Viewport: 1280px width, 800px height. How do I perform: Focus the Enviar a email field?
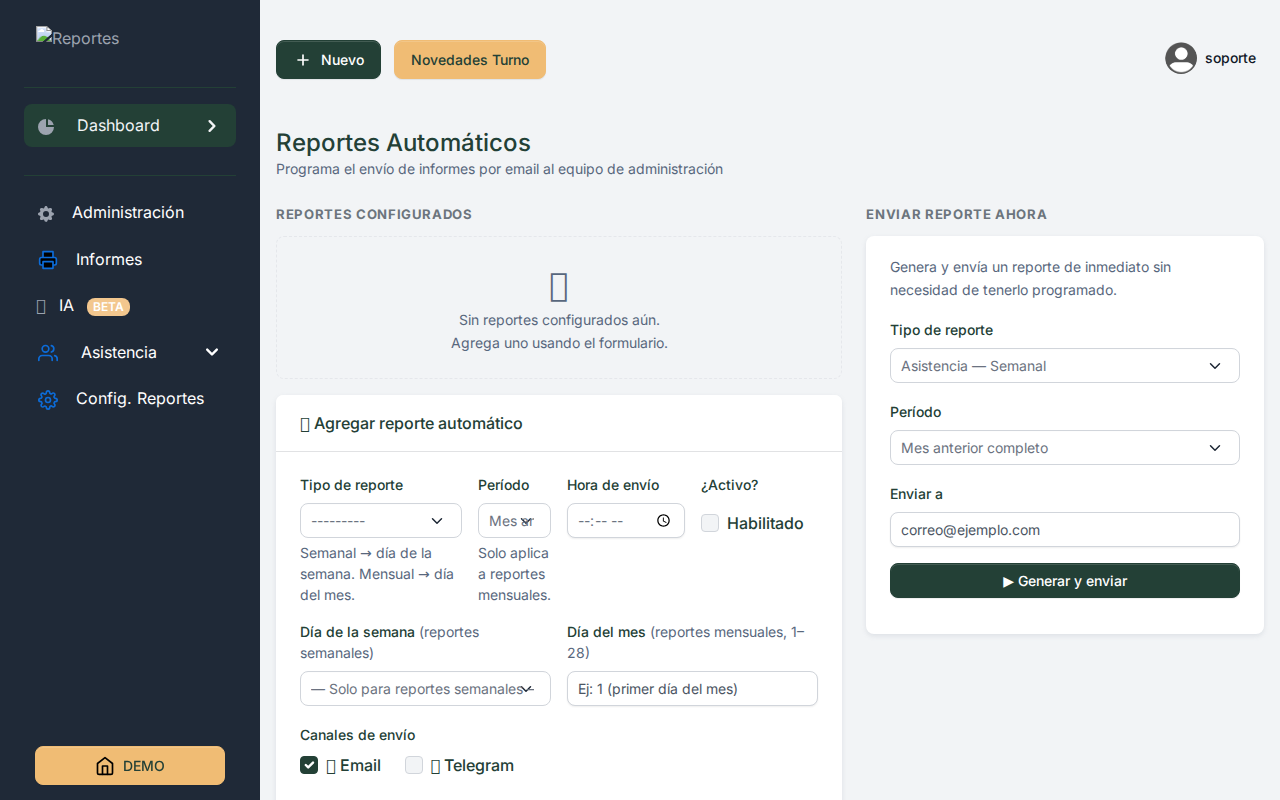pos(1065,530)
